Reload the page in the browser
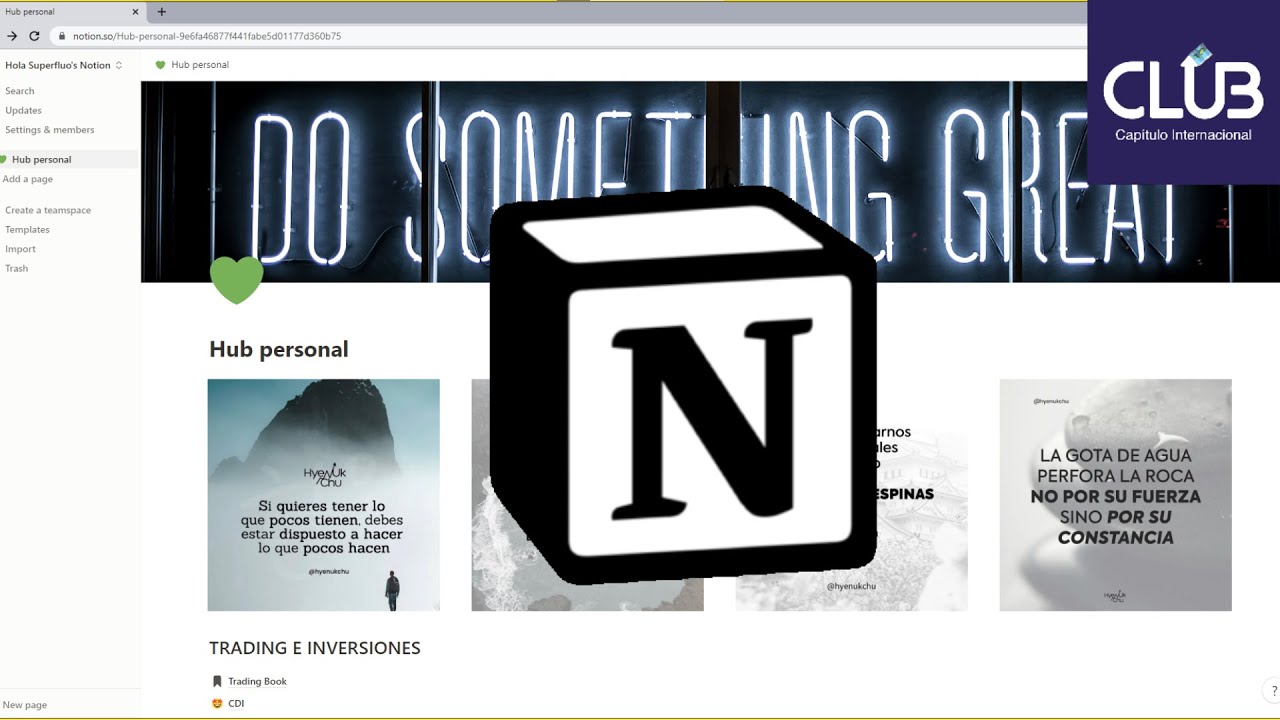The width and height of the screenshot is (1280, 720). [x=34, y=36]
